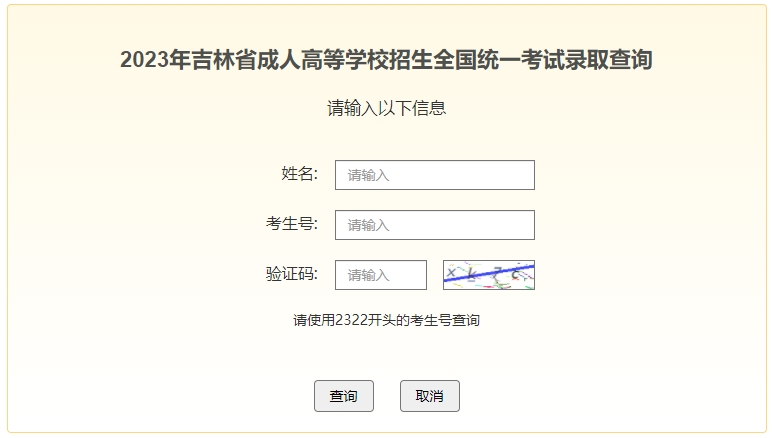
Task: Click the 请输入以下信息 subtitle text
Action: coord(386,108)
